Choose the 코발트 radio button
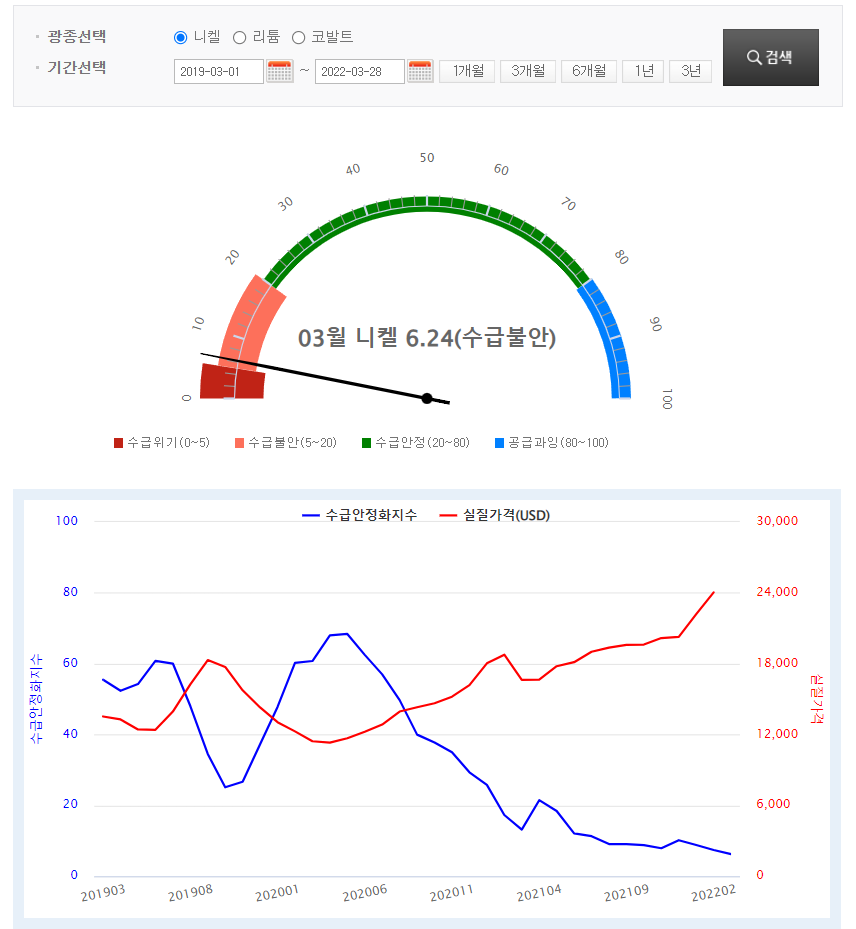Screen dimensions: 856x929 [x=299, y=37]
